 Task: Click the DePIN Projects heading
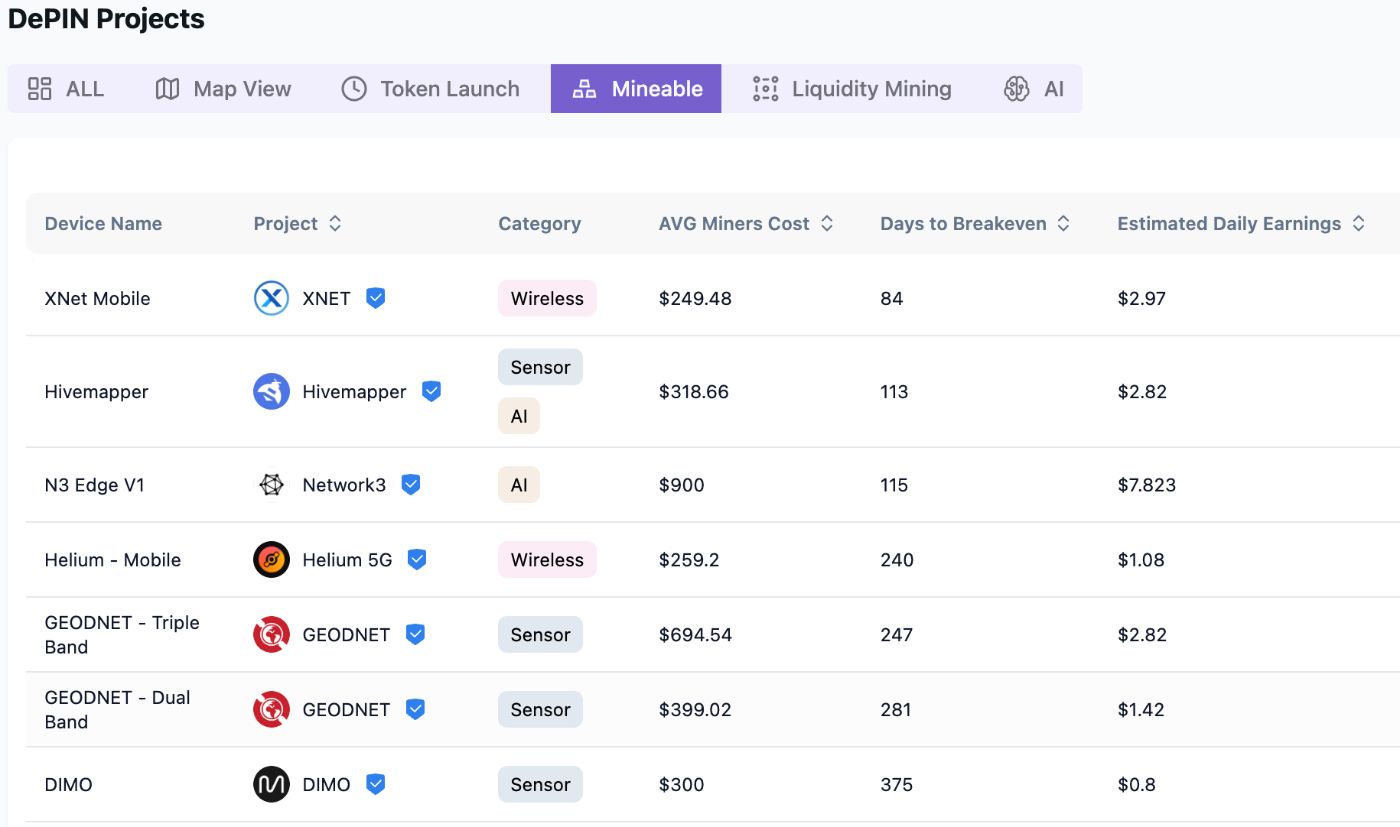(x=106, y=18)
